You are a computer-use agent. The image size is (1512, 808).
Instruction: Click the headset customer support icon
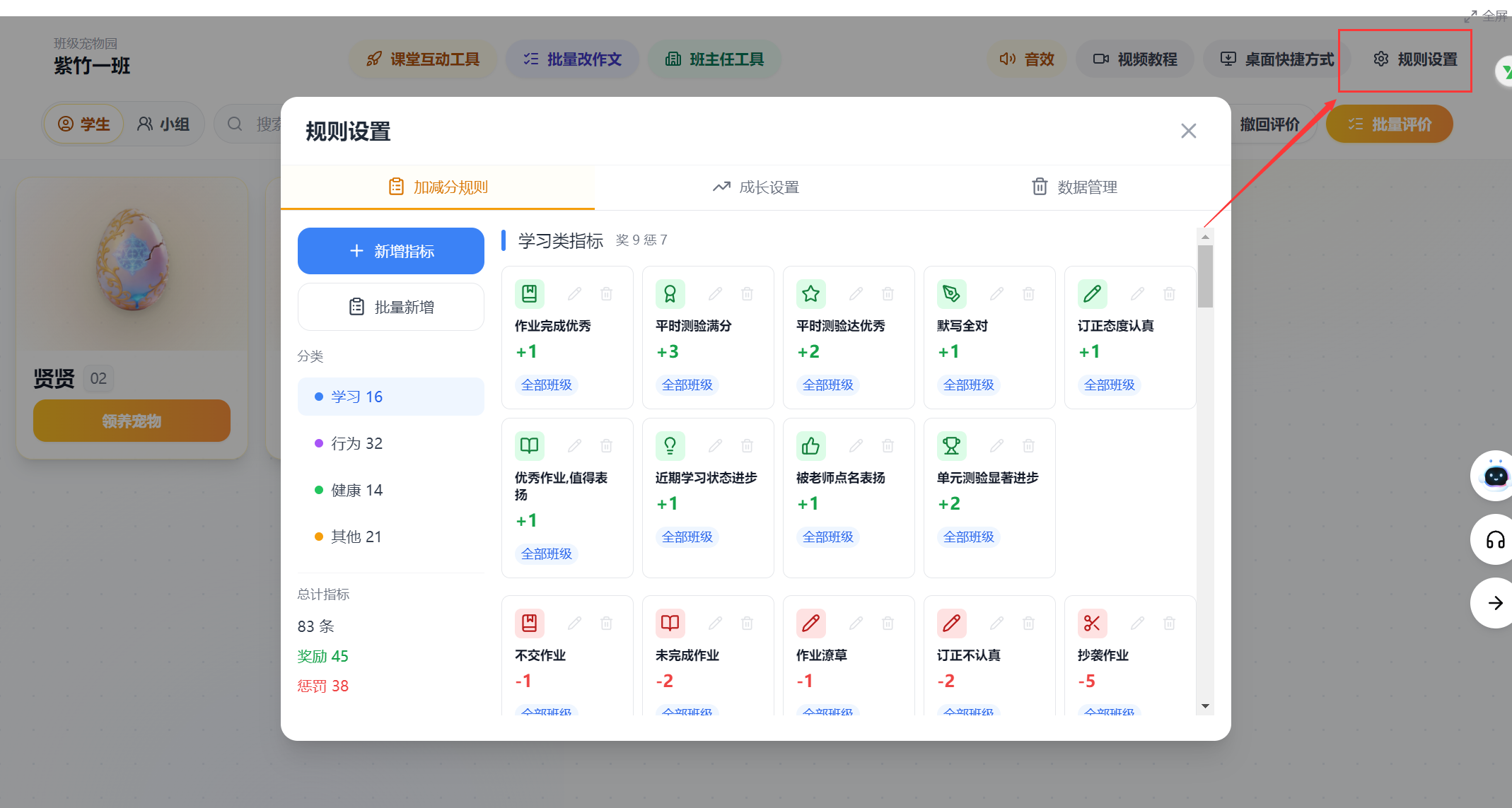click(1493, 539)
